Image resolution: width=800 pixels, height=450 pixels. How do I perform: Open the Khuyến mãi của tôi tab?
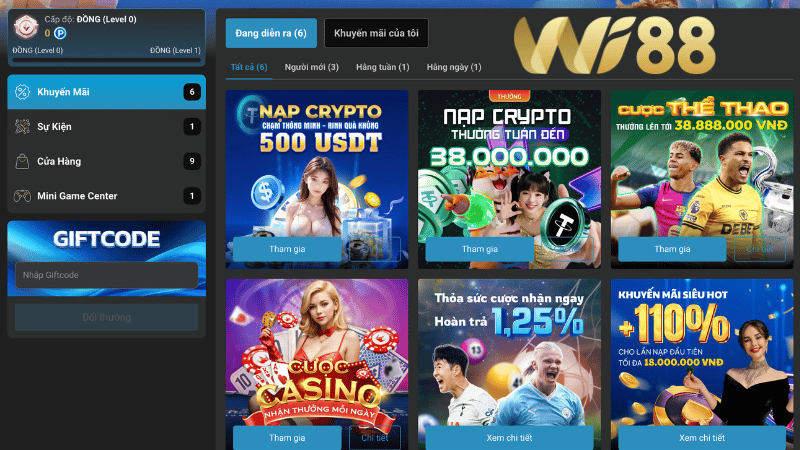[376, 33]
